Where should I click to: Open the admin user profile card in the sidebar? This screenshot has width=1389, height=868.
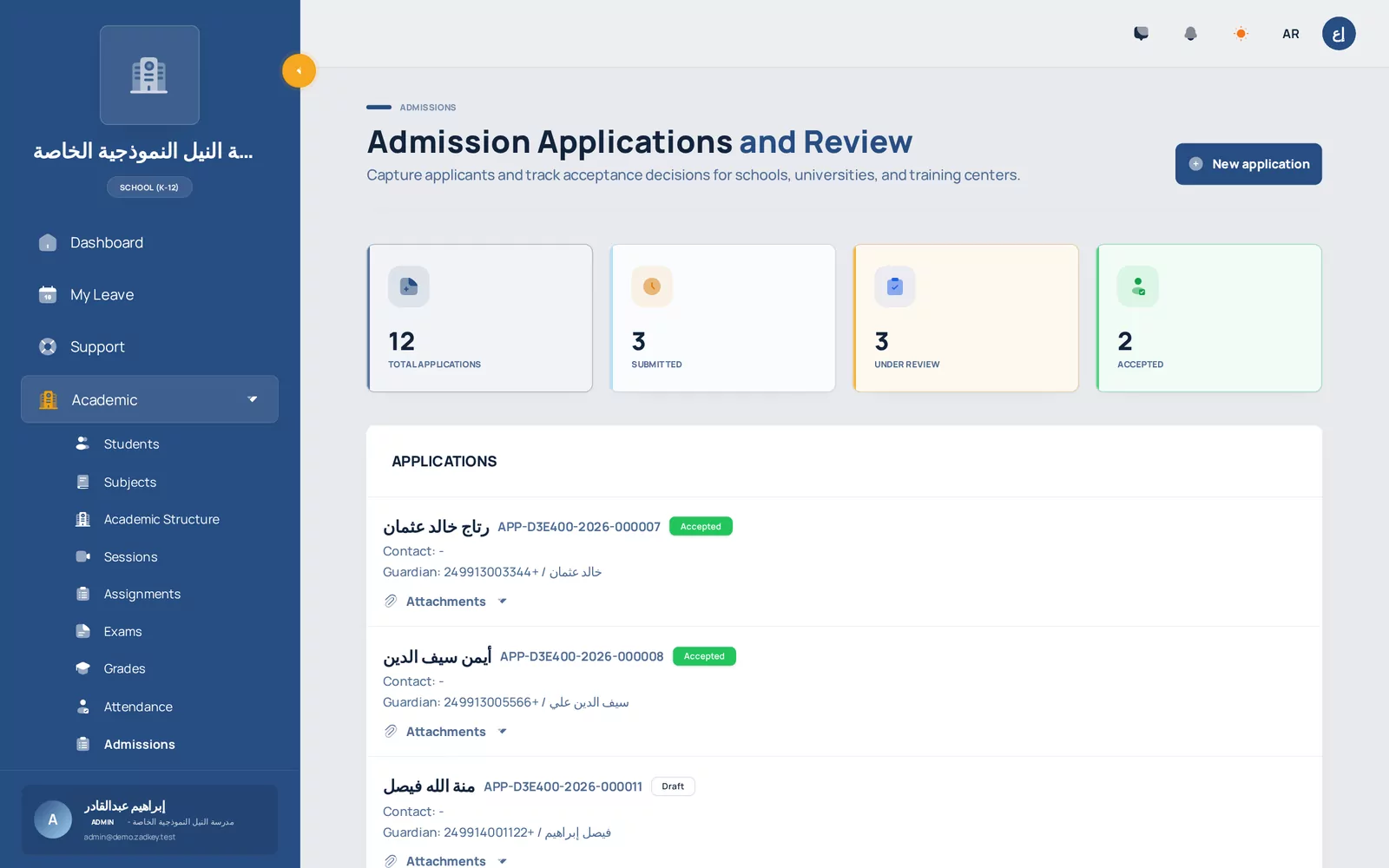[149, 820]
